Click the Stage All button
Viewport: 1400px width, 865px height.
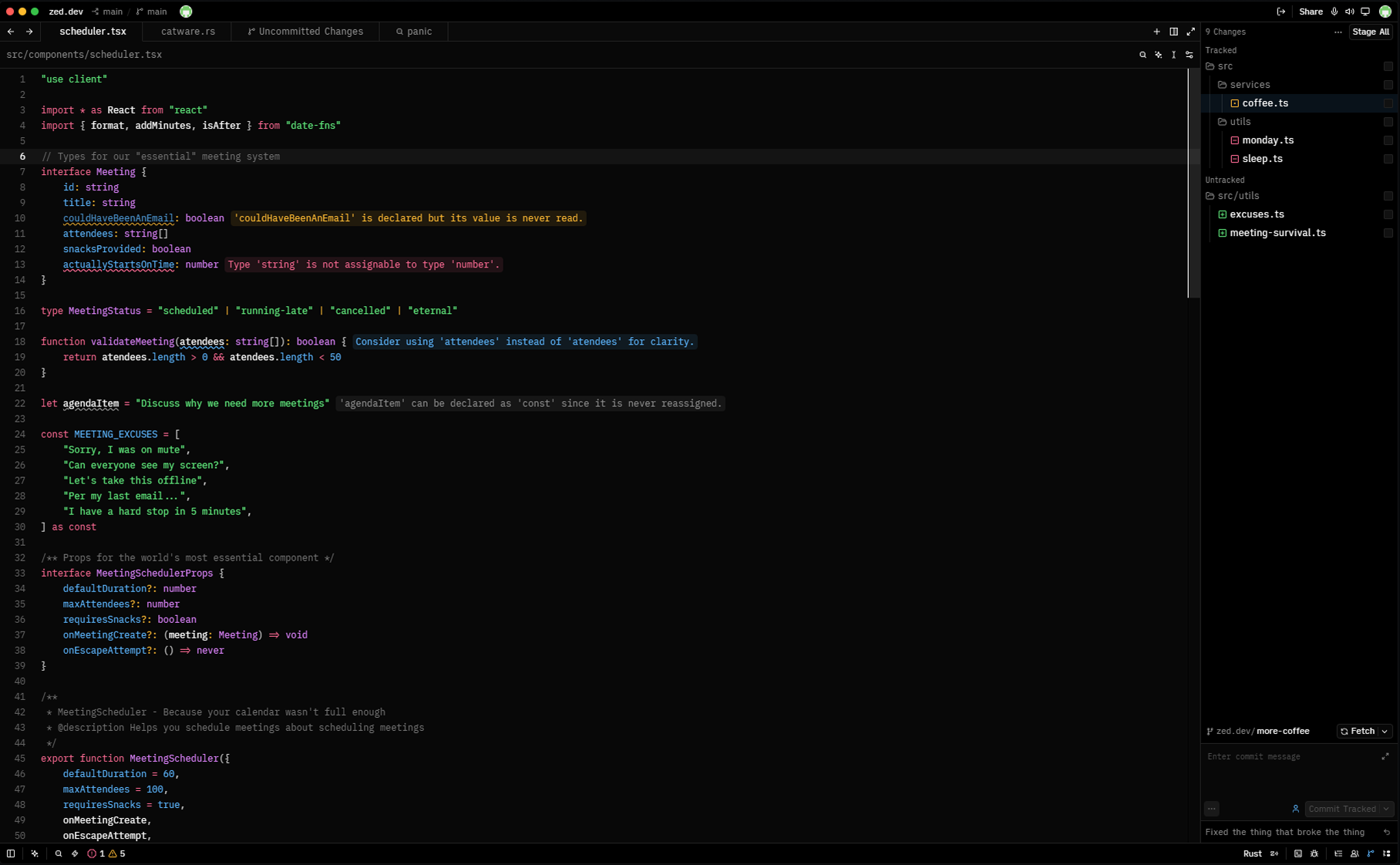click(x=1371, y=32)
